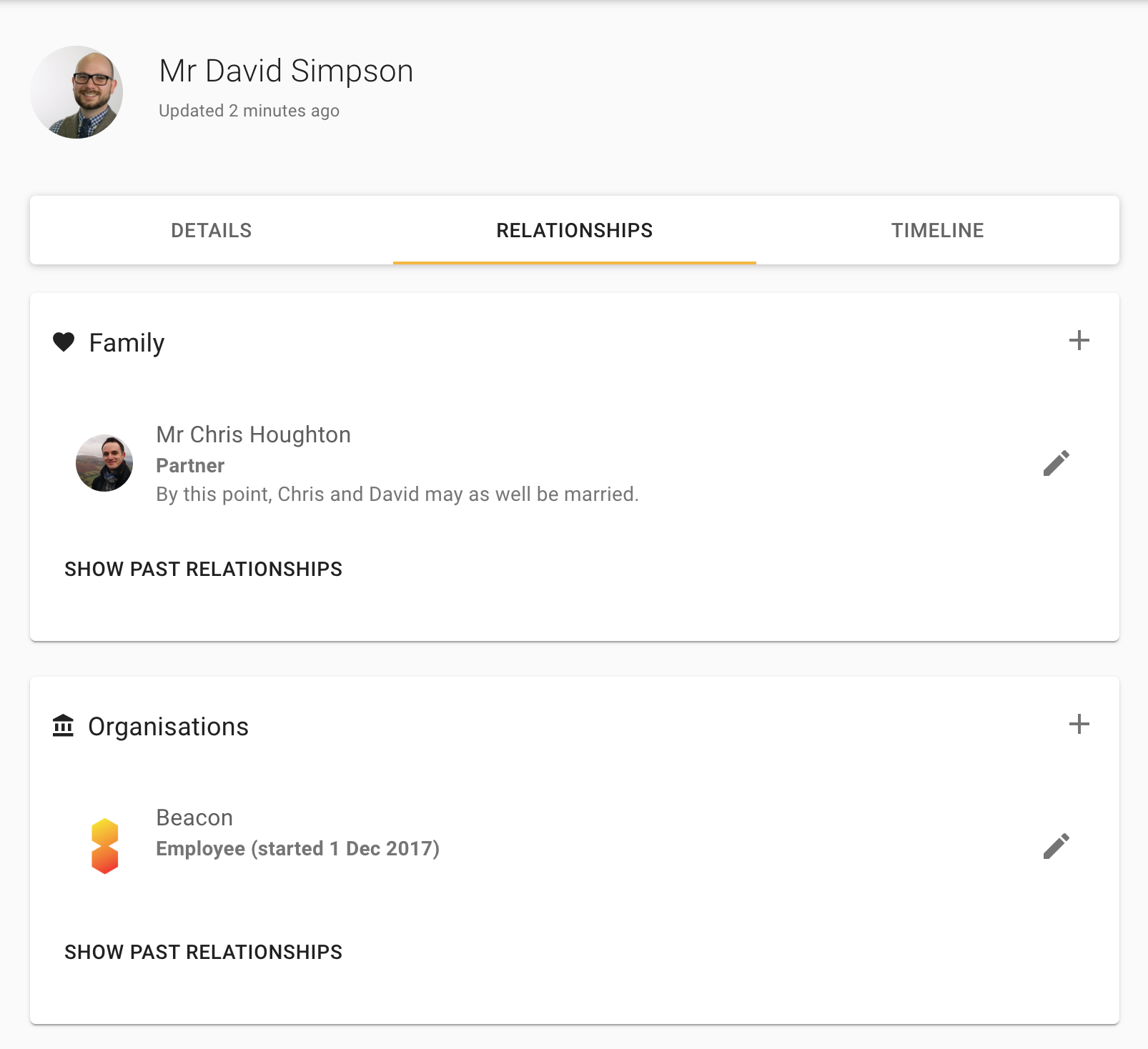This screenshot has width=1148, height=1049.
Task: Open the Beacon organisation record
Action: (194, 817)
